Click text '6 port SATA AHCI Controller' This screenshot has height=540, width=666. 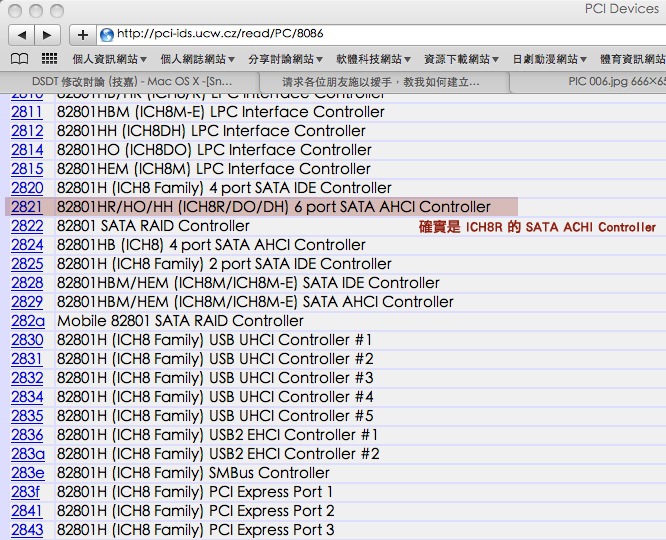coord(392,207)
